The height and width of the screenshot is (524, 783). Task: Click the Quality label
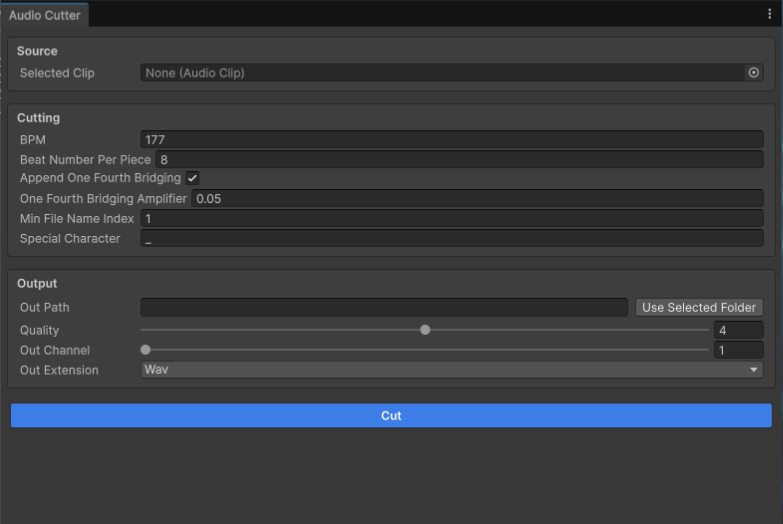[x=39, y=330]
